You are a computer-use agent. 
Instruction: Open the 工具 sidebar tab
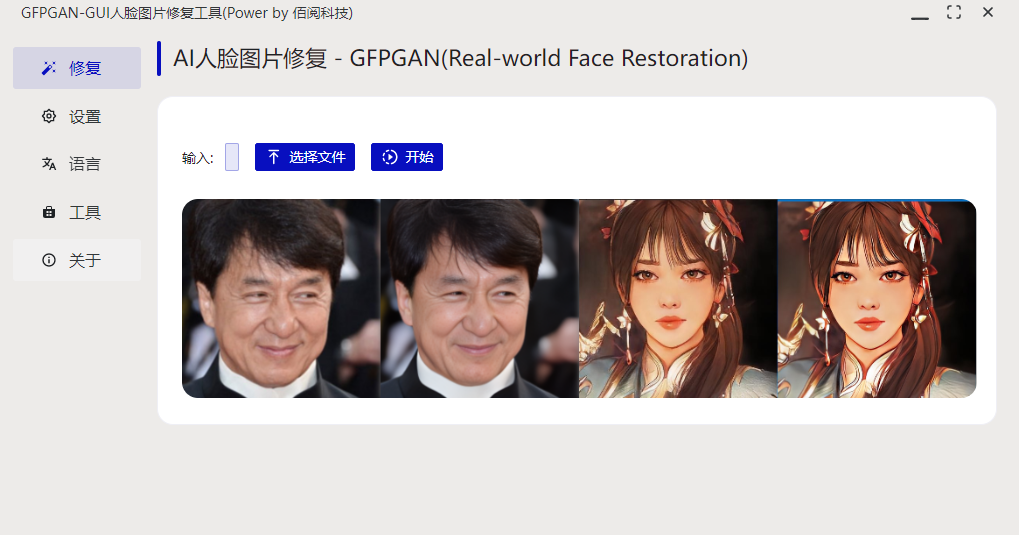(77, 213)
